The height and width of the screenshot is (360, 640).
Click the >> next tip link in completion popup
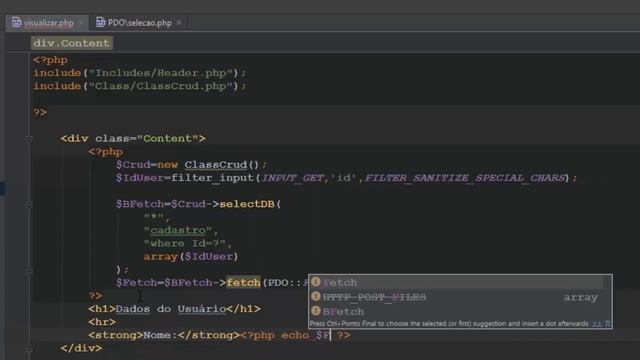point(597,324)
